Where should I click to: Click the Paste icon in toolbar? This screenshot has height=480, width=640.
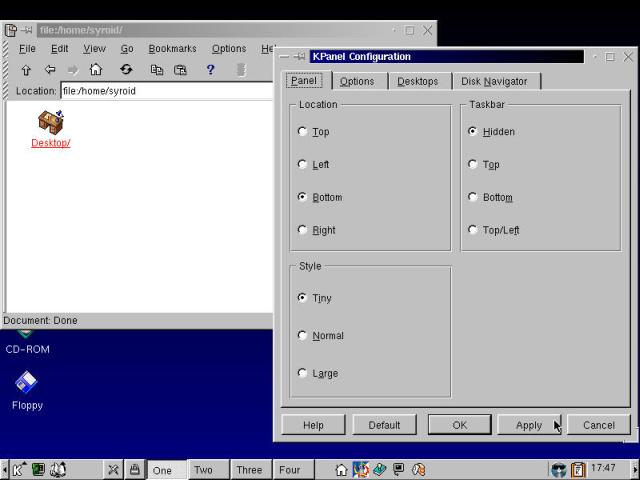pyautogui.click(x=181, y=70)
